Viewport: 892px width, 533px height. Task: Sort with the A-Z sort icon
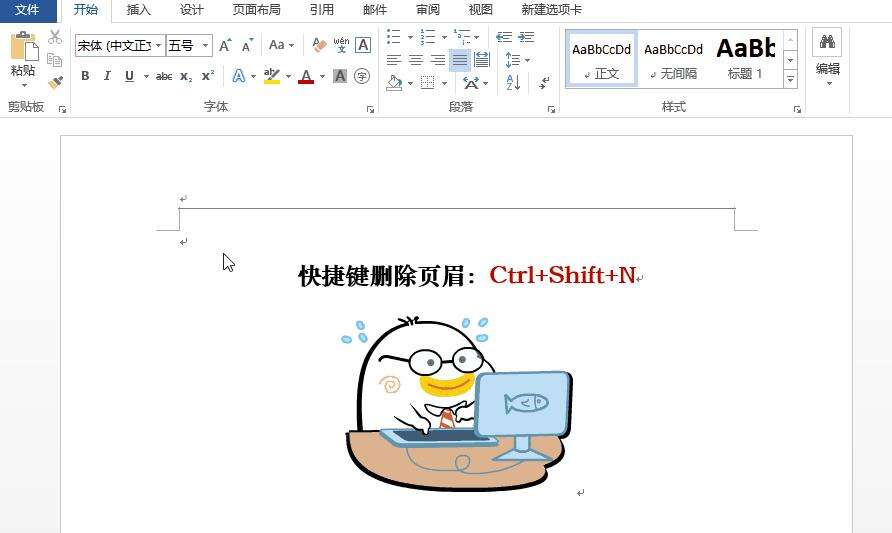pos(513,83)
